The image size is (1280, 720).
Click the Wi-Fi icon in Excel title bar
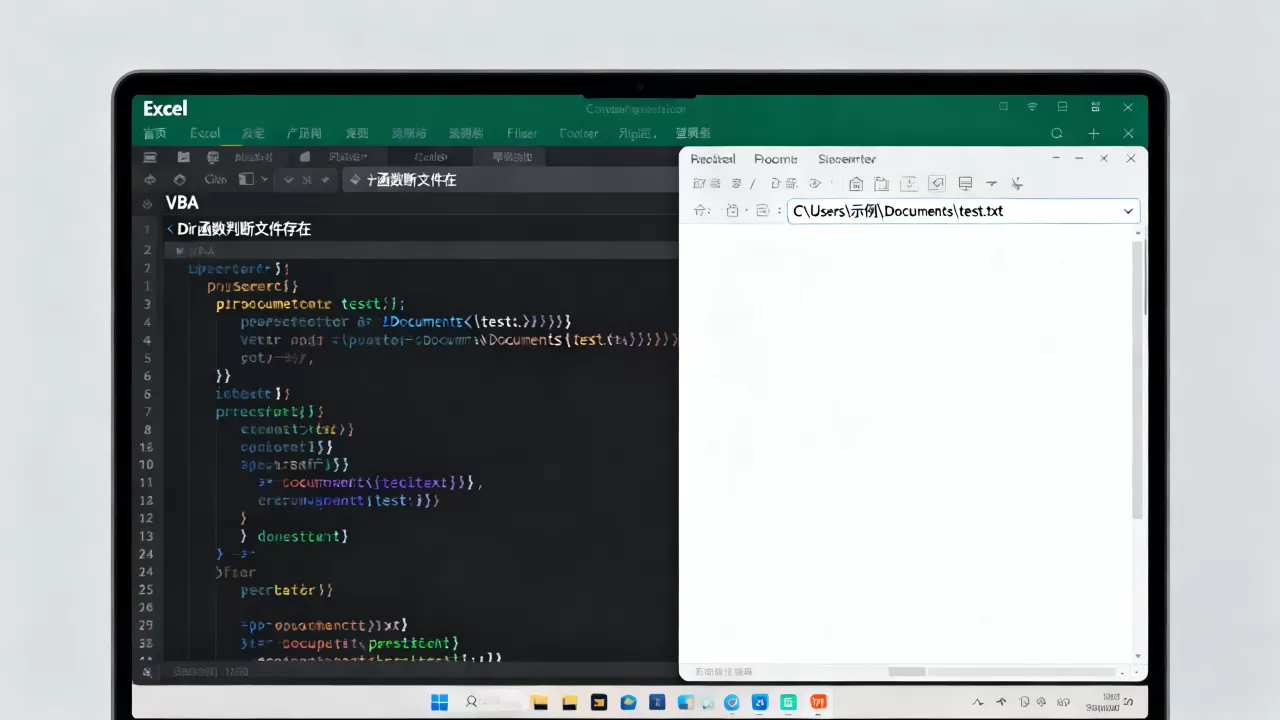[1032, 107]
